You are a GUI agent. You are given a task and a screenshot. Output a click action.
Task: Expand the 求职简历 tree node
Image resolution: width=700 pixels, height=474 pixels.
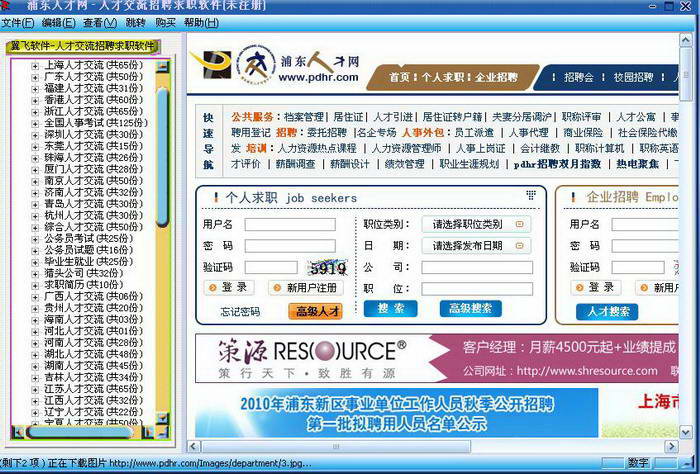pos(35,286)
